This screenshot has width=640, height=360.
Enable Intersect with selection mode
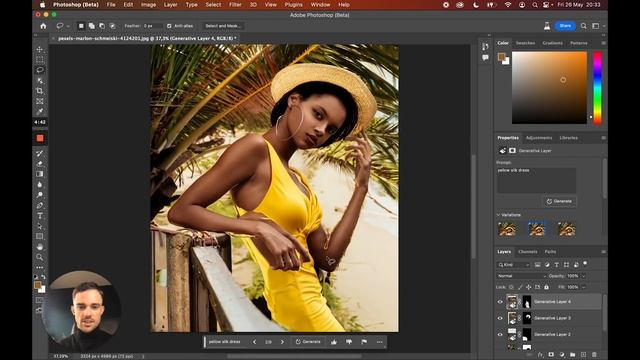point(112,26)
